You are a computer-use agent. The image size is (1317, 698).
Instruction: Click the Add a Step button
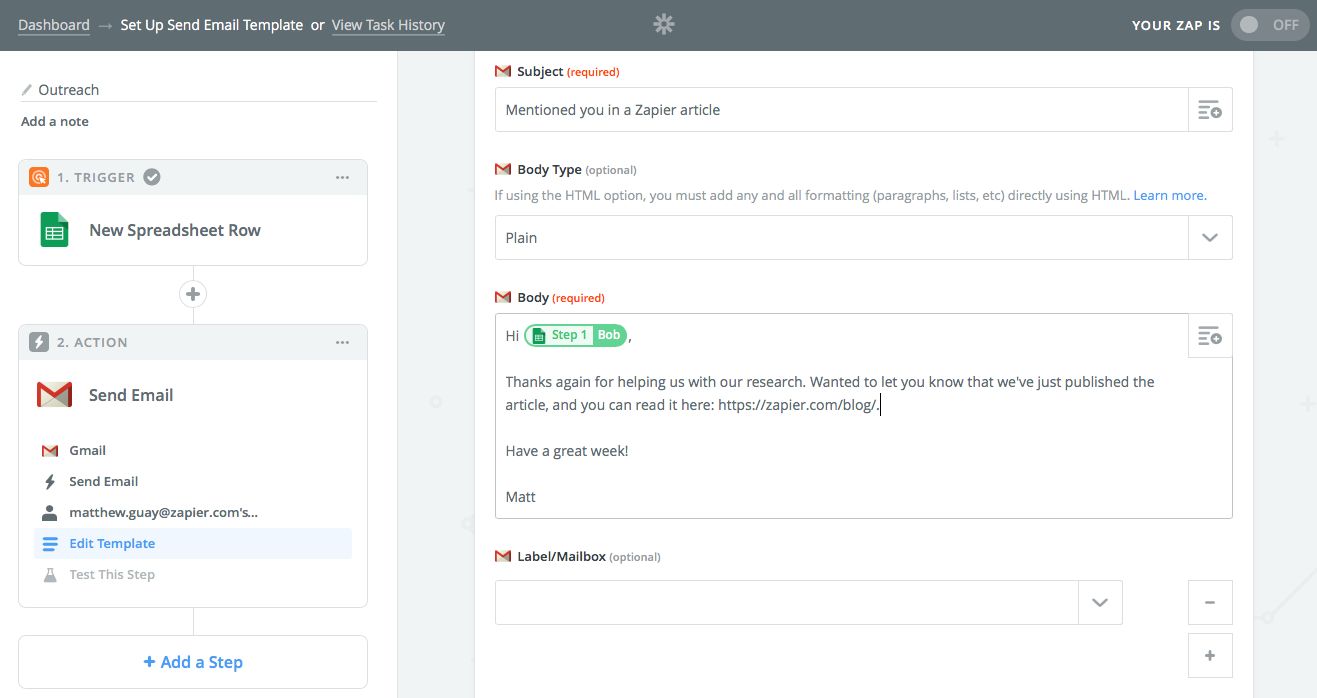pyautogui.click(x=193, y=662)
